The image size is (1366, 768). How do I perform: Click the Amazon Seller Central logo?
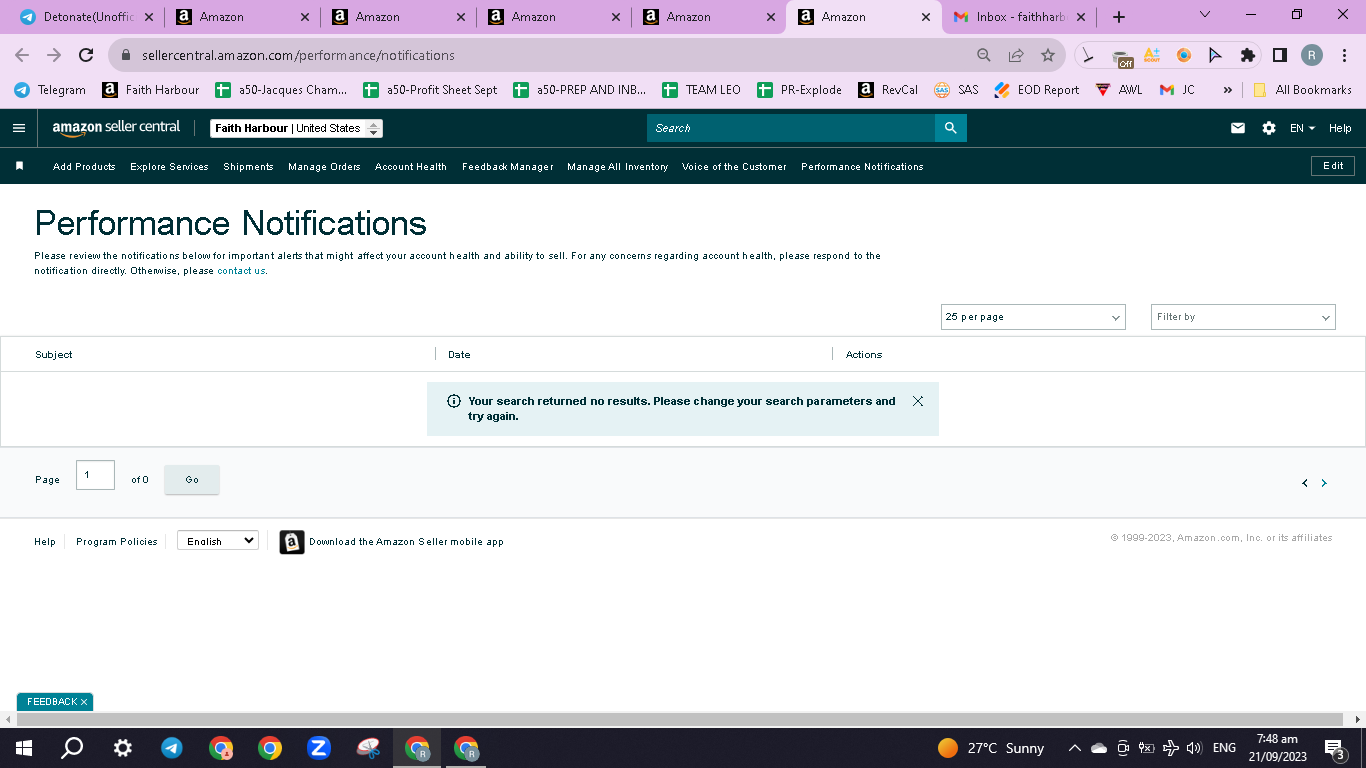click(116, 128)
